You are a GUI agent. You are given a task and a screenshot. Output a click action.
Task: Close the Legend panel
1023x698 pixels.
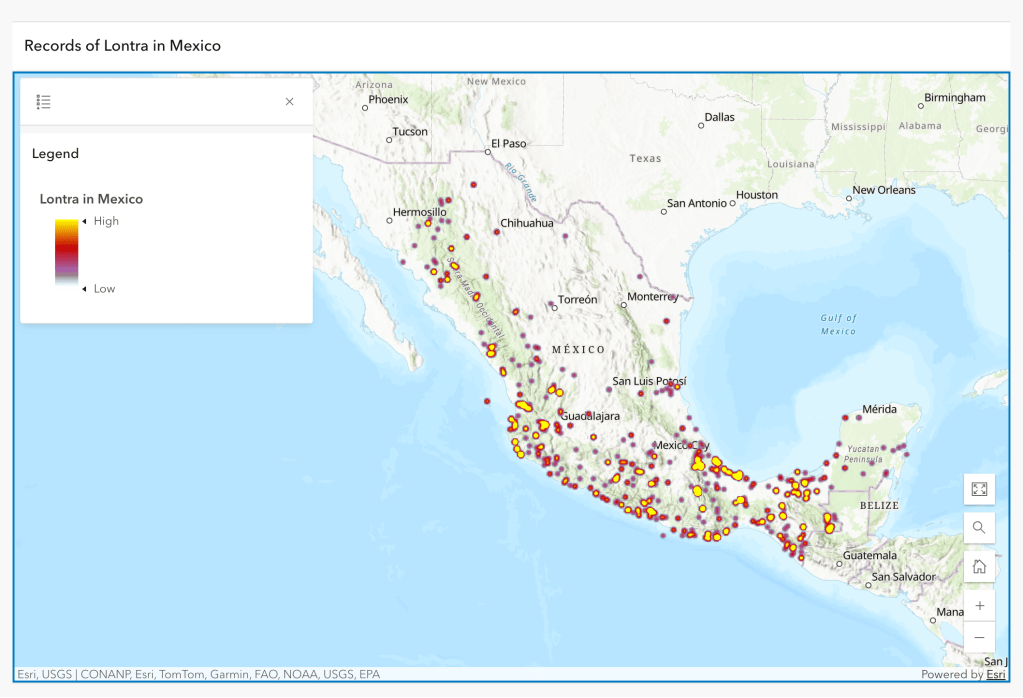(290, 102)
